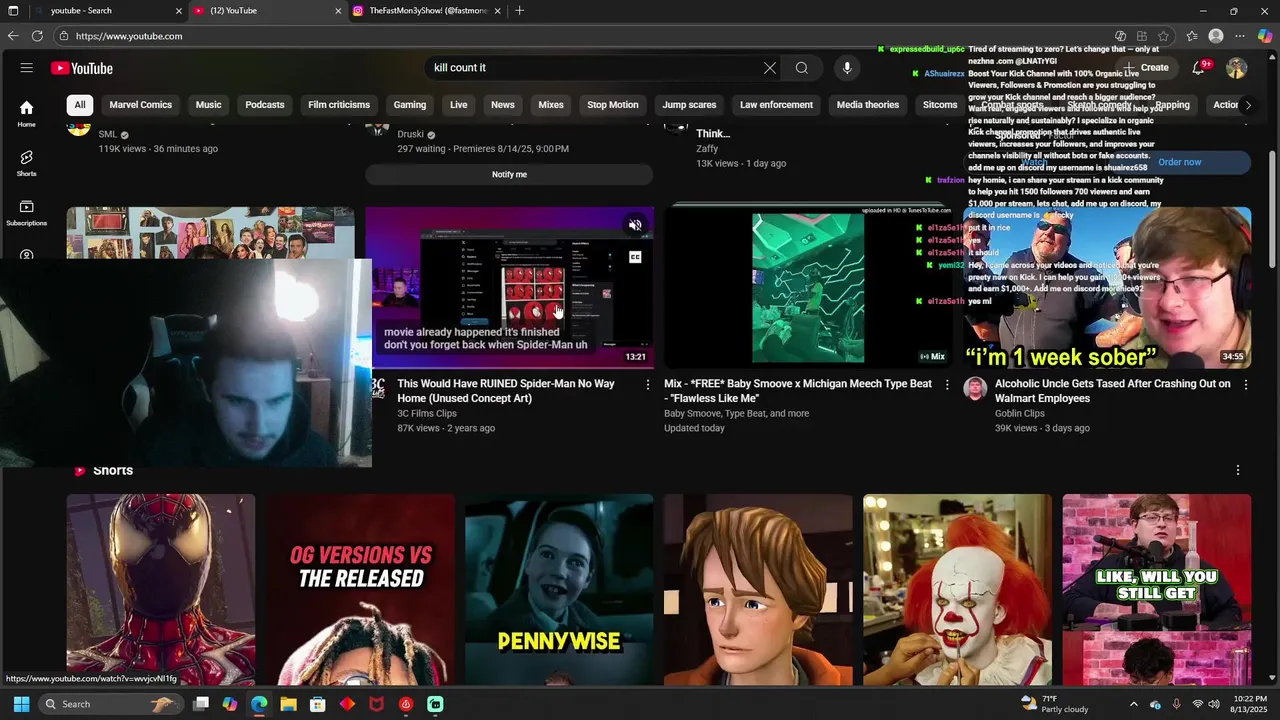This screenshot has width=1280, height=720.
Task: Show more category chips with the right arrow
Action: [1247, 105]
